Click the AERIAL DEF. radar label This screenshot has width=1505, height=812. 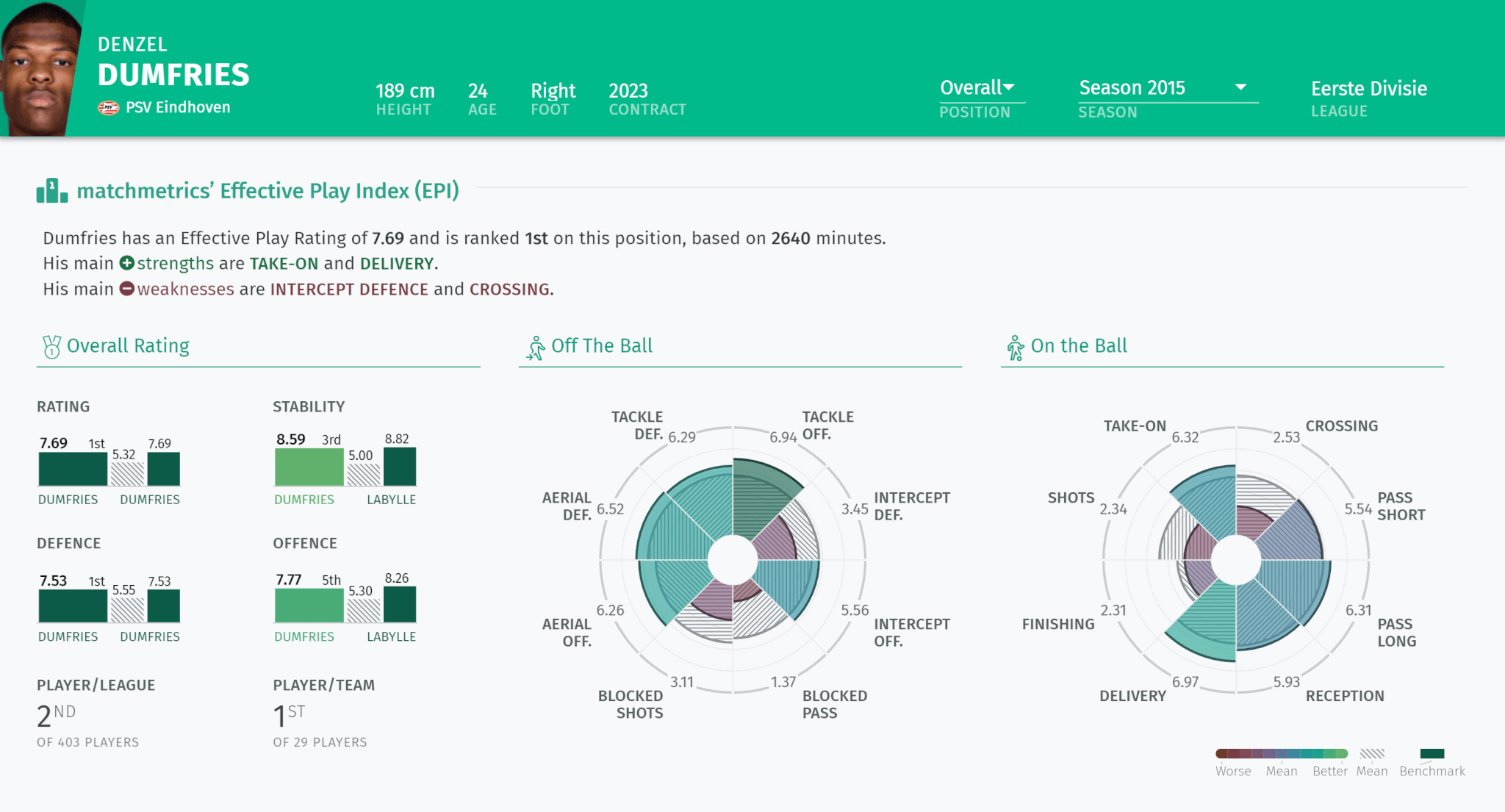(566, 506)
